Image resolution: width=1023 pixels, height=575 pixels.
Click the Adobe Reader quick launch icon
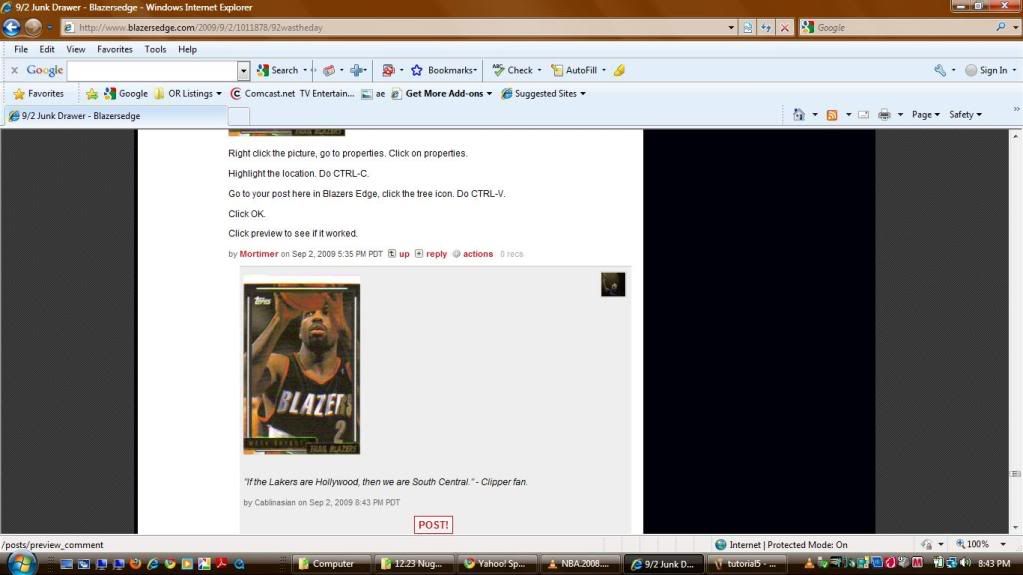[x=222, y=563]
